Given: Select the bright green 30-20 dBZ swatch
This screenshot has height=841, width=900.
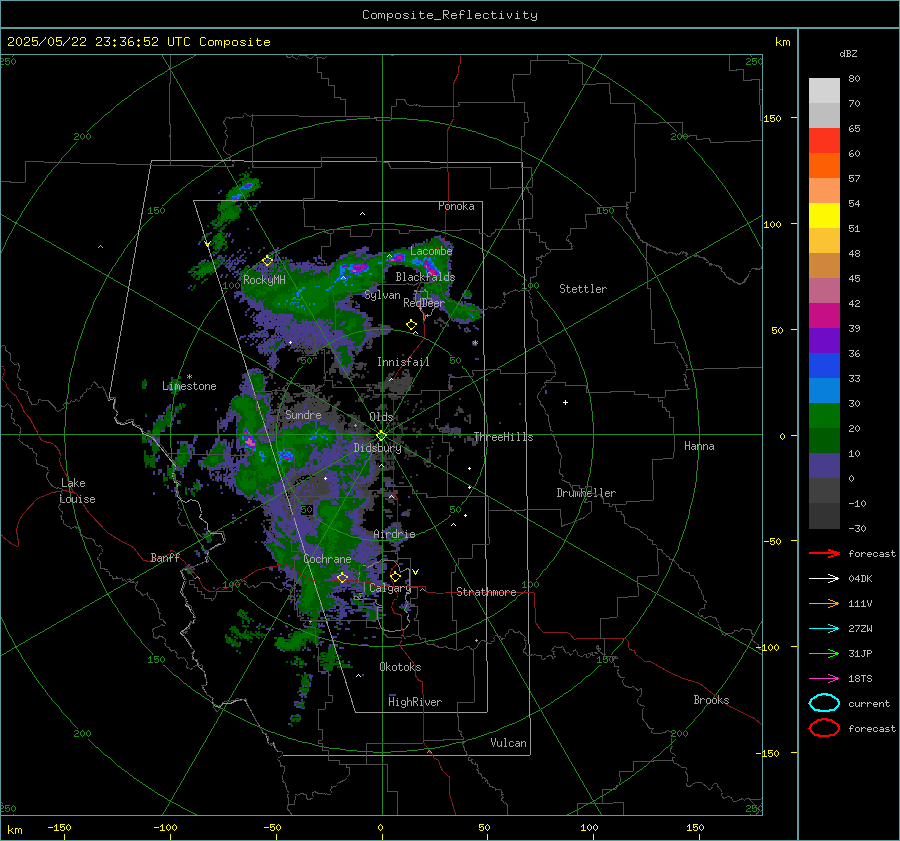Looking at the screenshot, I should click(824, 415).
